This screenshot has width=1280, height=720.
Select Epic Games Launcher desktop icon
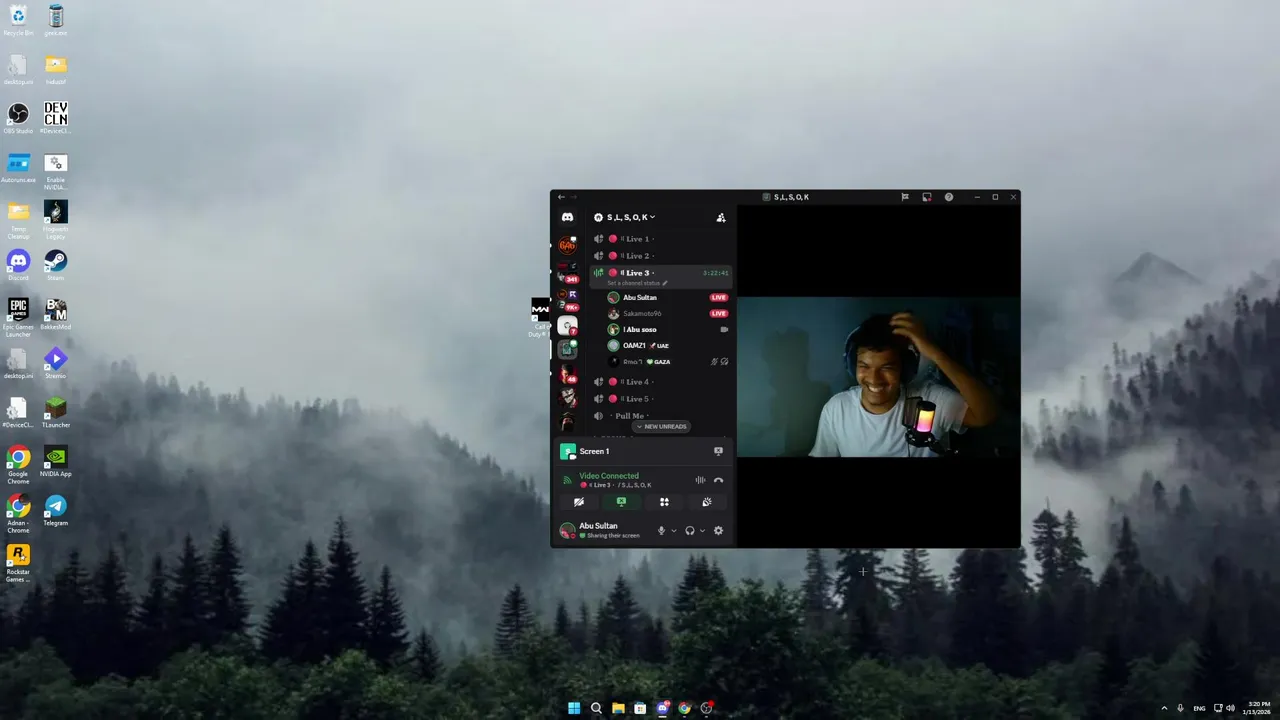click(x=18, y=317)
